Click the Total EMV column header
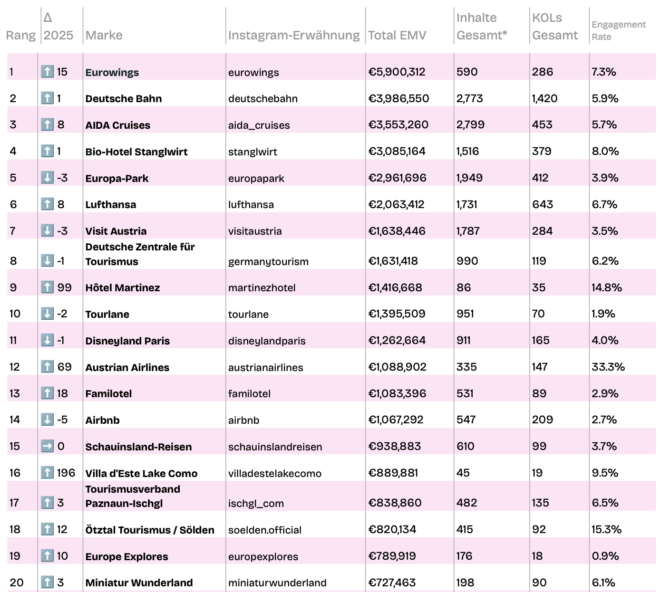The height and width of the screenshot is (592, 660). (397, 35)
